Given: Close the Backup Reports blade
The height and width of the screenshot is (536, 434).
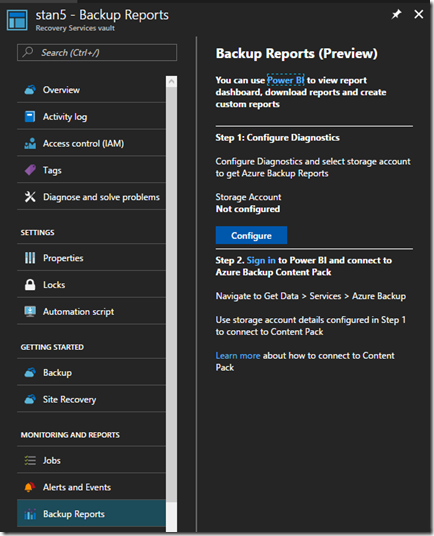Looking at the screenshot, I should (x=419, y=14).
